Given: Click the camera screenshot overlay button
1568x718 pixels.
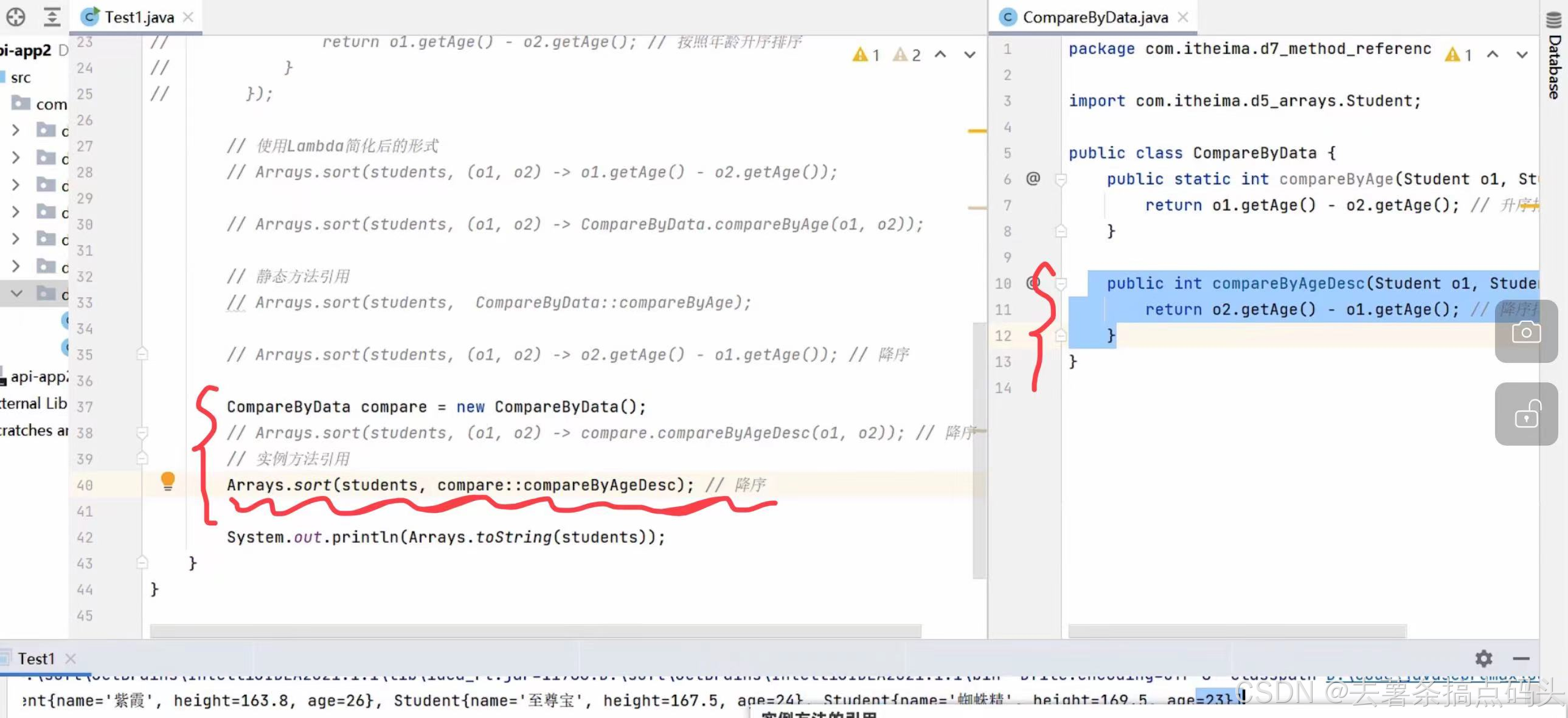Looking at the screenshot, I should coord(1526,331).
